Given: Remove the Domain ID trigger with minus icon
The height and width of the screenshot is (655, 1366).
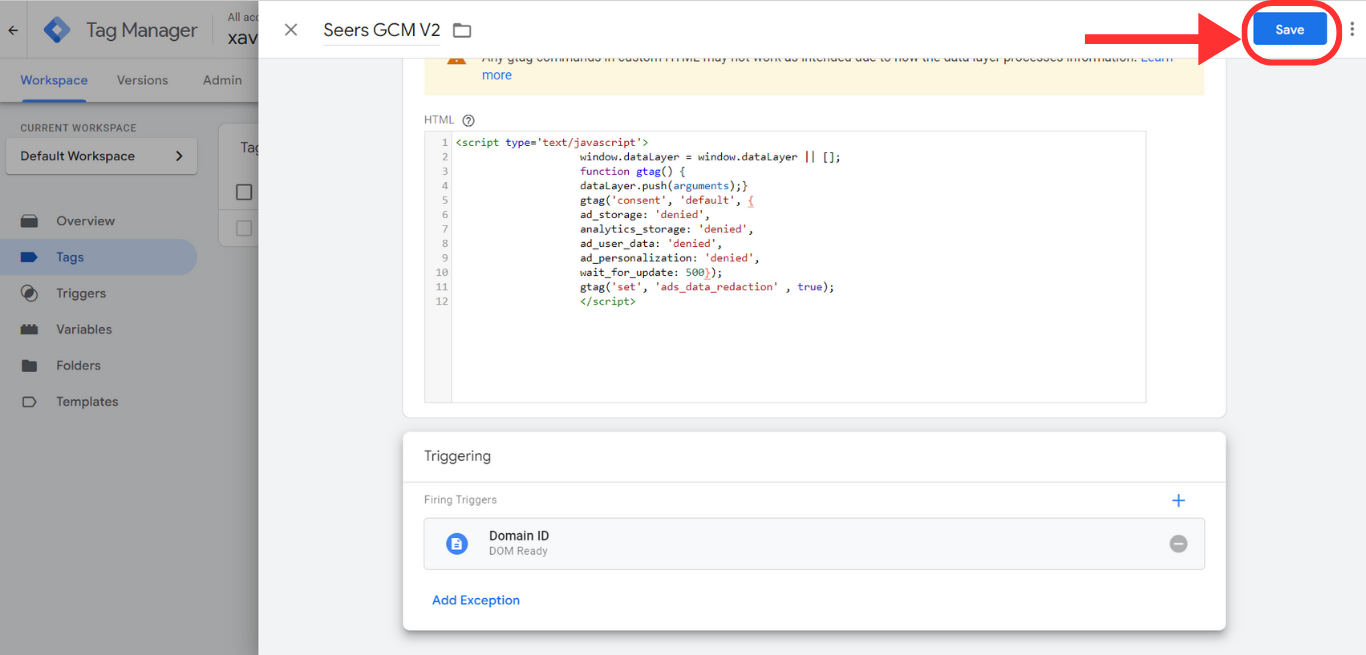Looking at the screenshot, I should (x=1179, y=543).
